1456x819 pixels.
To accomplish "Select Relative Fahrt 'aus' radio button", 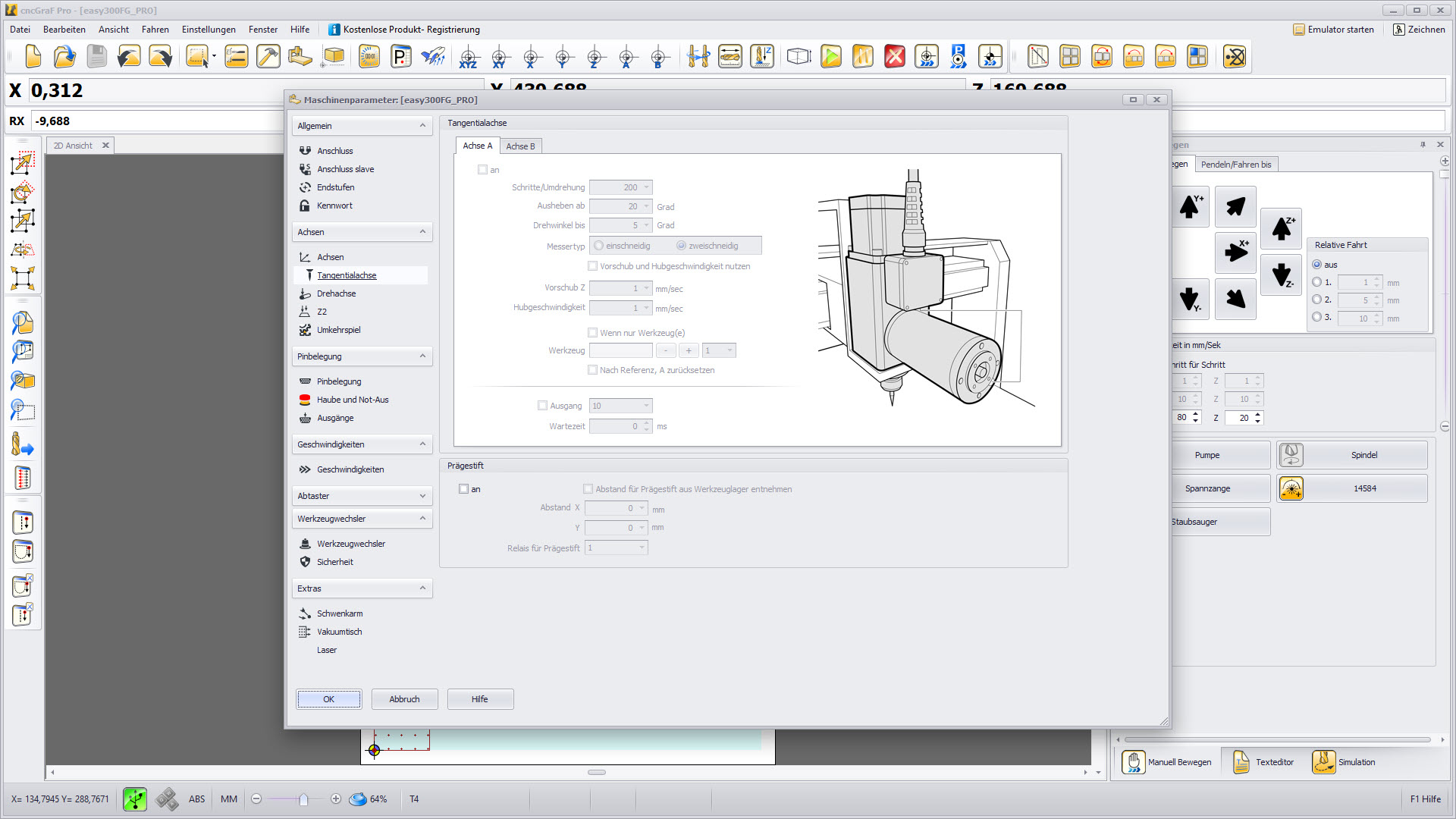I will coord(1317,265).
